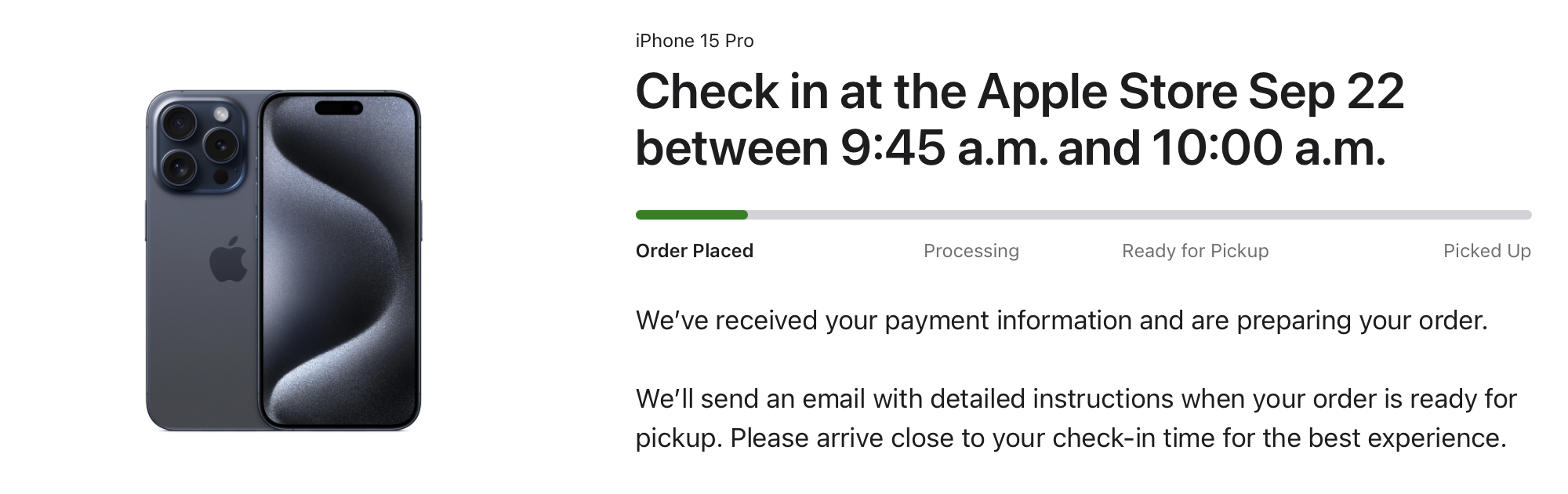Select the Ready for Pickup step
Screen dimensions: 1568x494
pyautogui.click(x=1196, y=251)
